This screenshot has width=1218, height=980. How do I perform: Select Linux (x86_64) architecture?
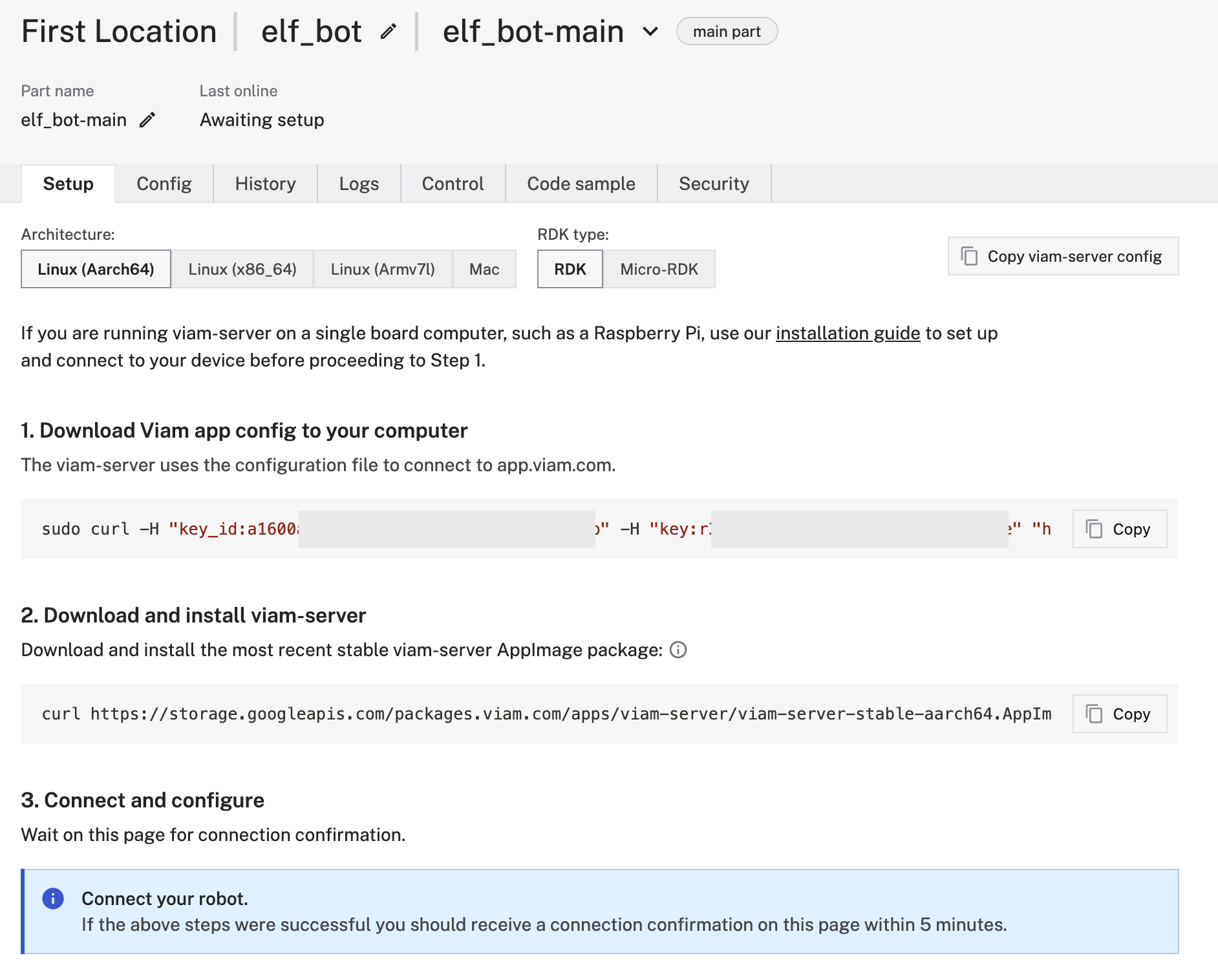(x=242, y=269)
